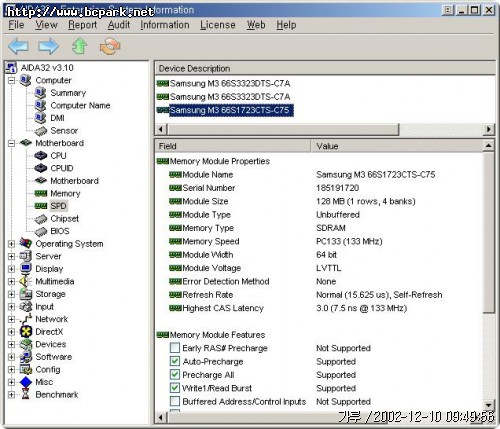The height and width of the screenshot is (429, 500).
Task: Click the Field column header
Action: pyautogui.click(x=233, y=146)
